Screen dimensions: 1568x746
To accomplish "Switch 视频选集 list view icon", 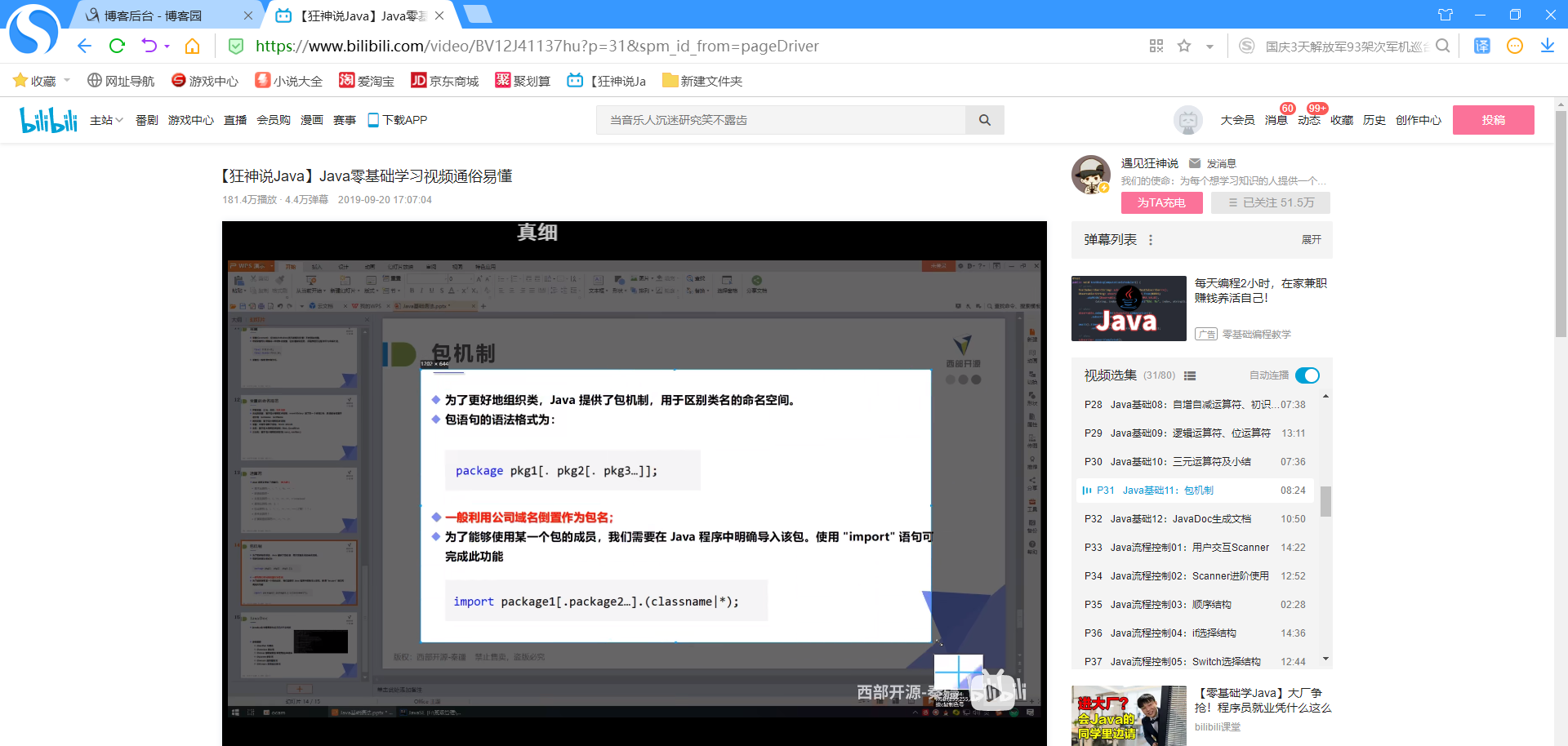I will [1190, 375].
